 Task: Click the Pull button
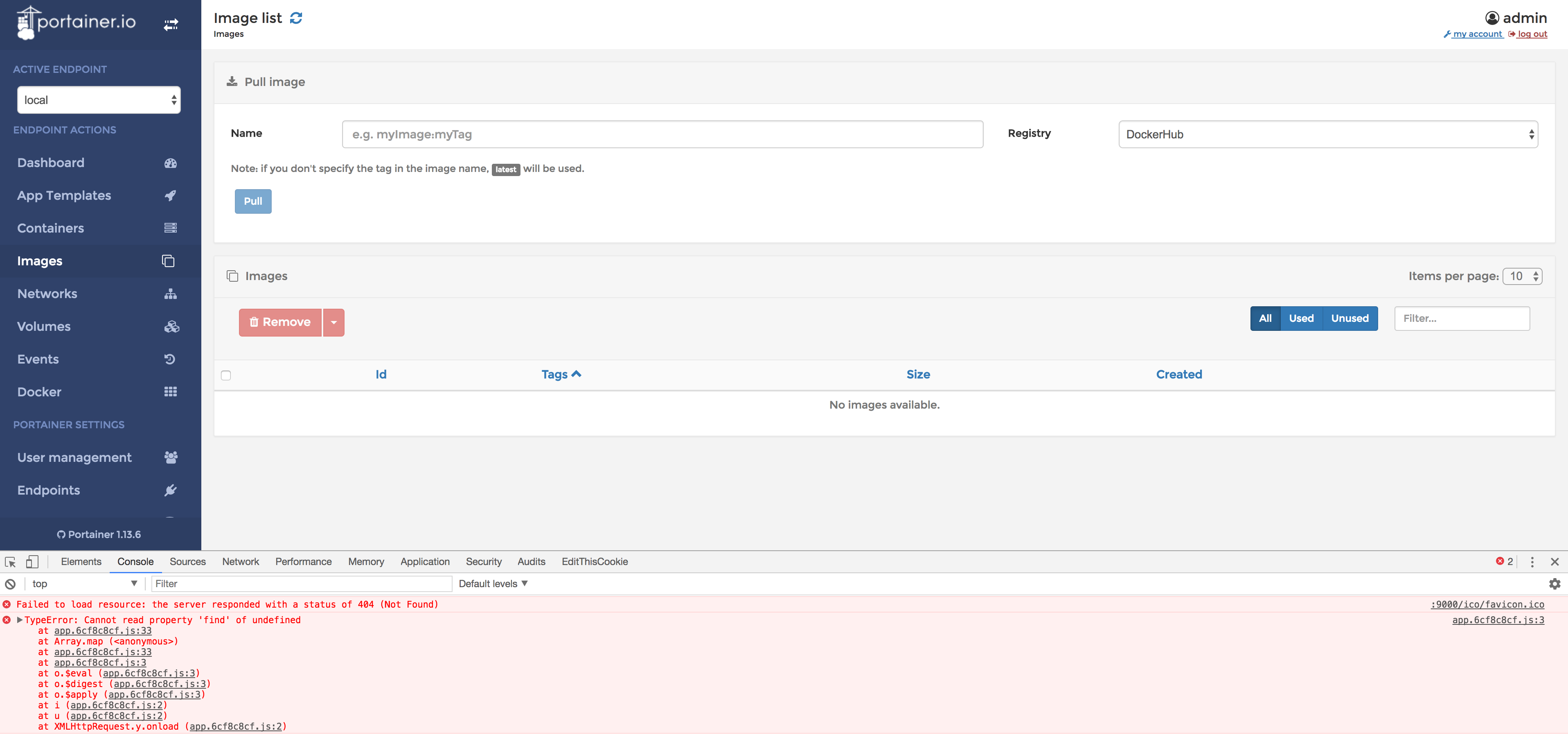(253, 201)
